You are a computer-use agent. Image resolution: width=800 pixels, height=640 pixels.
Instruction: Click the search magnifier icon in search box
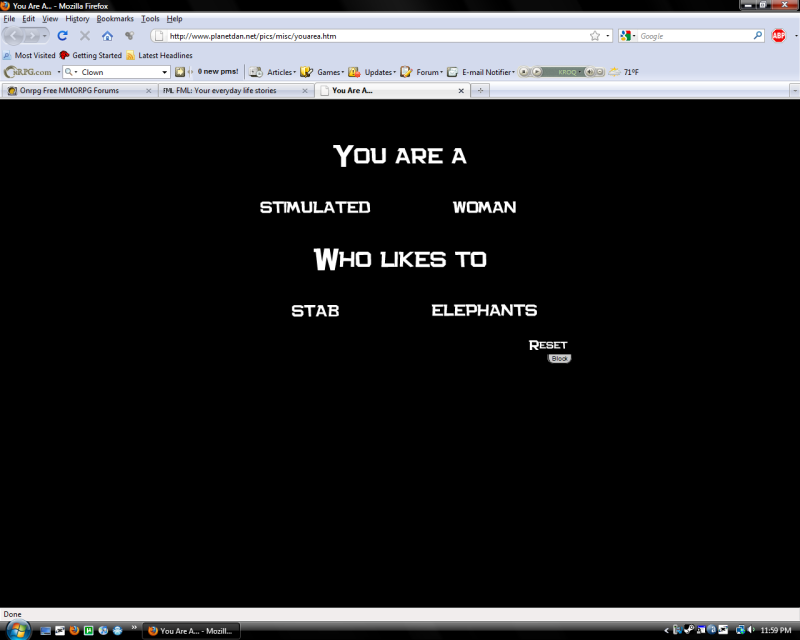pyautogui.click(x=757, y=36)
